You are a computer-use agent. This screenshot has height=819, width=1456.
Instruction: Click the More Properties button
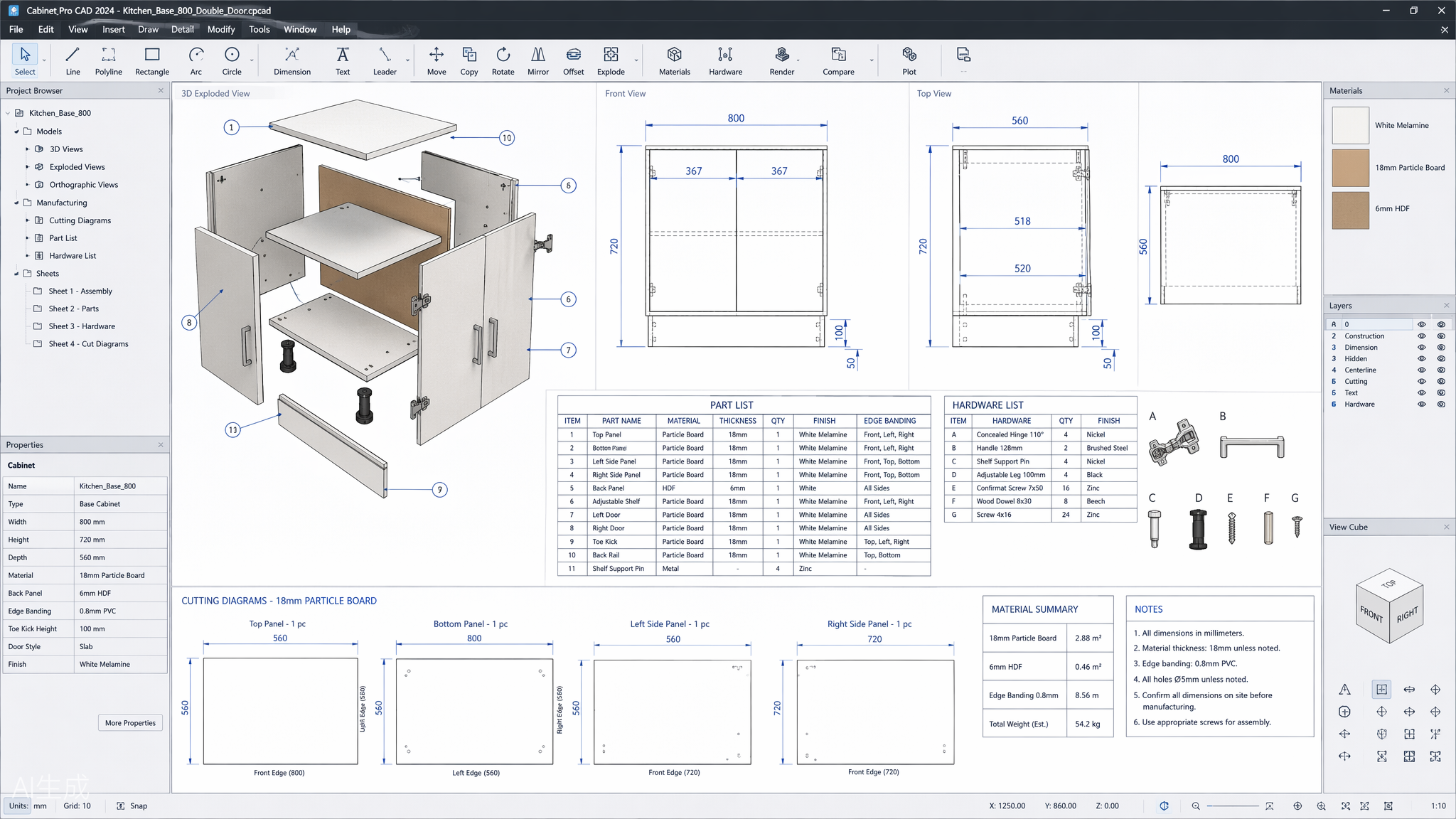pyautogui.click(x=130, y=723)
